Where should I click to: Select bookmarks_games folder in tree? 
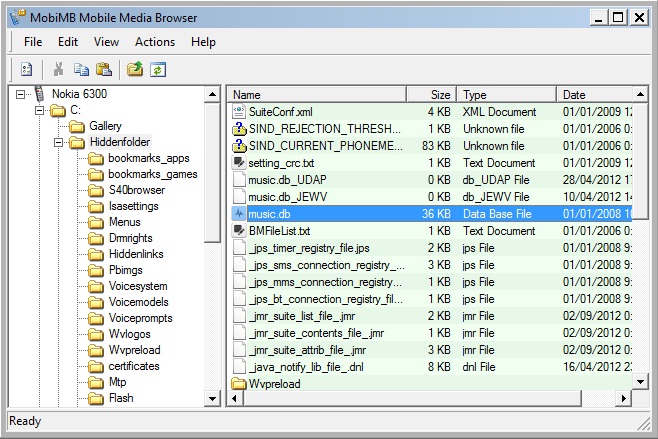click(x=153, y=174)
